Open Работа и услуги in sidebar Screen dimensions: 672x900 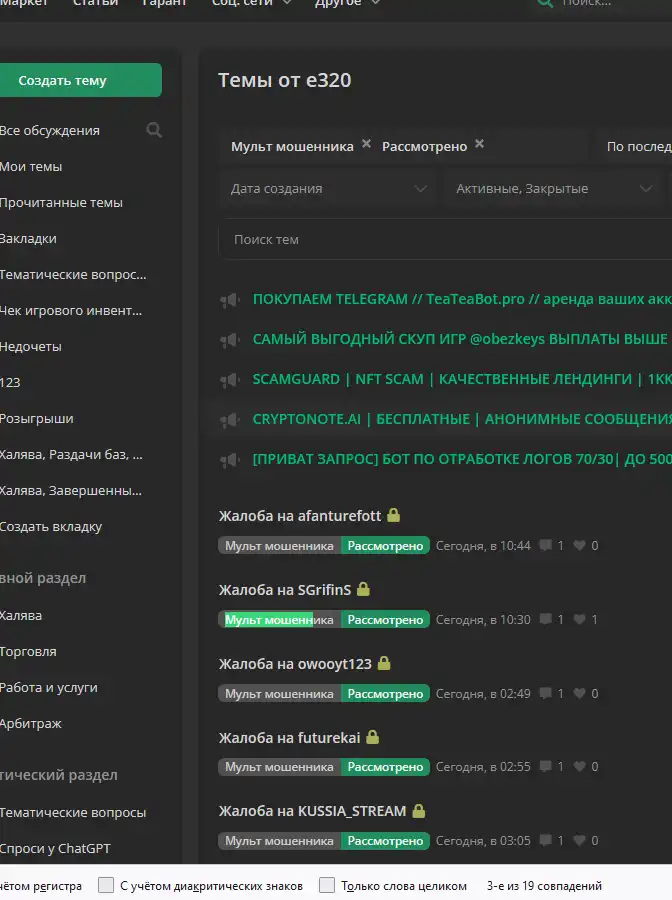(49, 687)
